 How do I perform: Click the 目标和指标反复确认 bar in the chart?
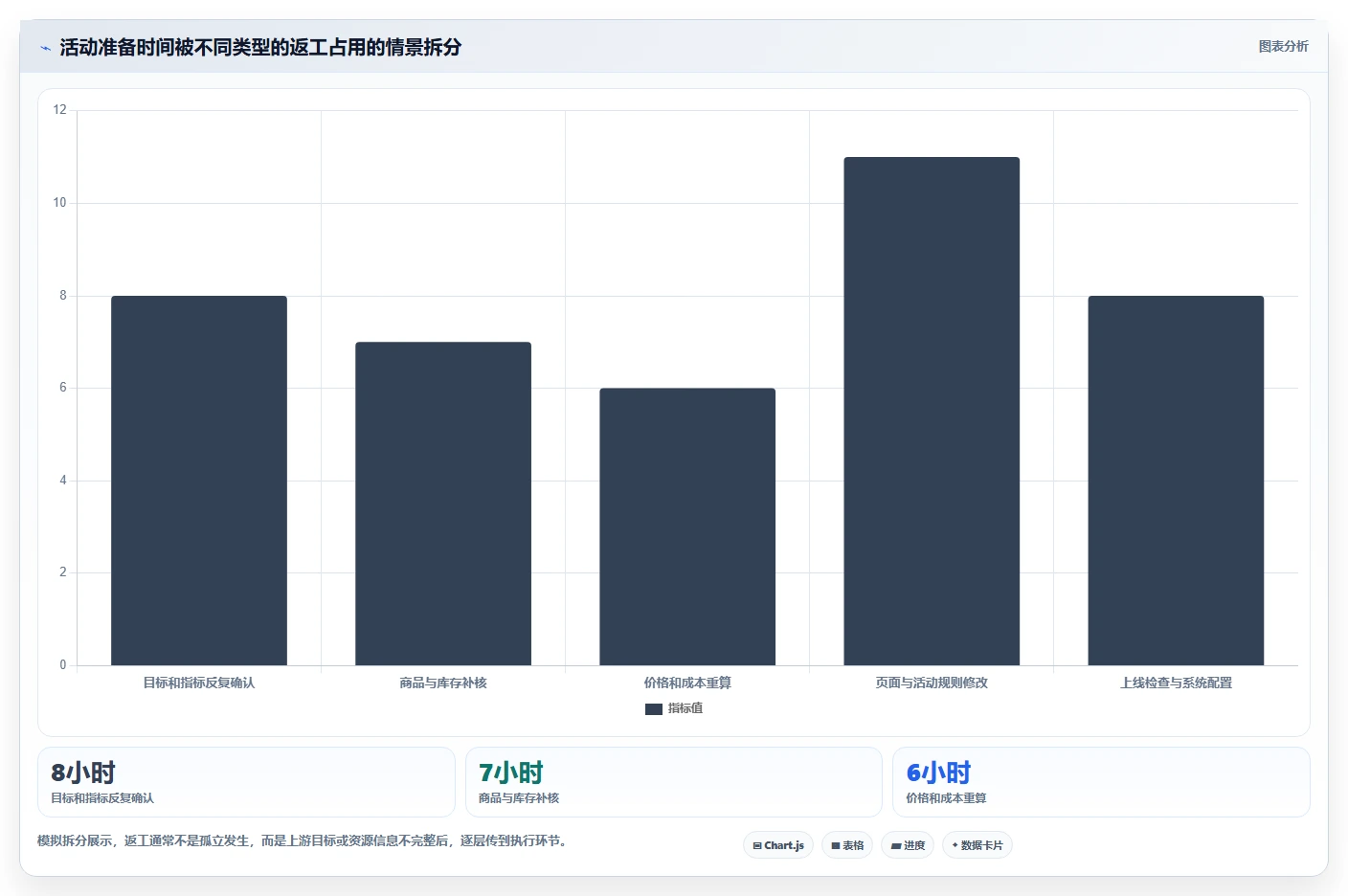tap(199, 481)
